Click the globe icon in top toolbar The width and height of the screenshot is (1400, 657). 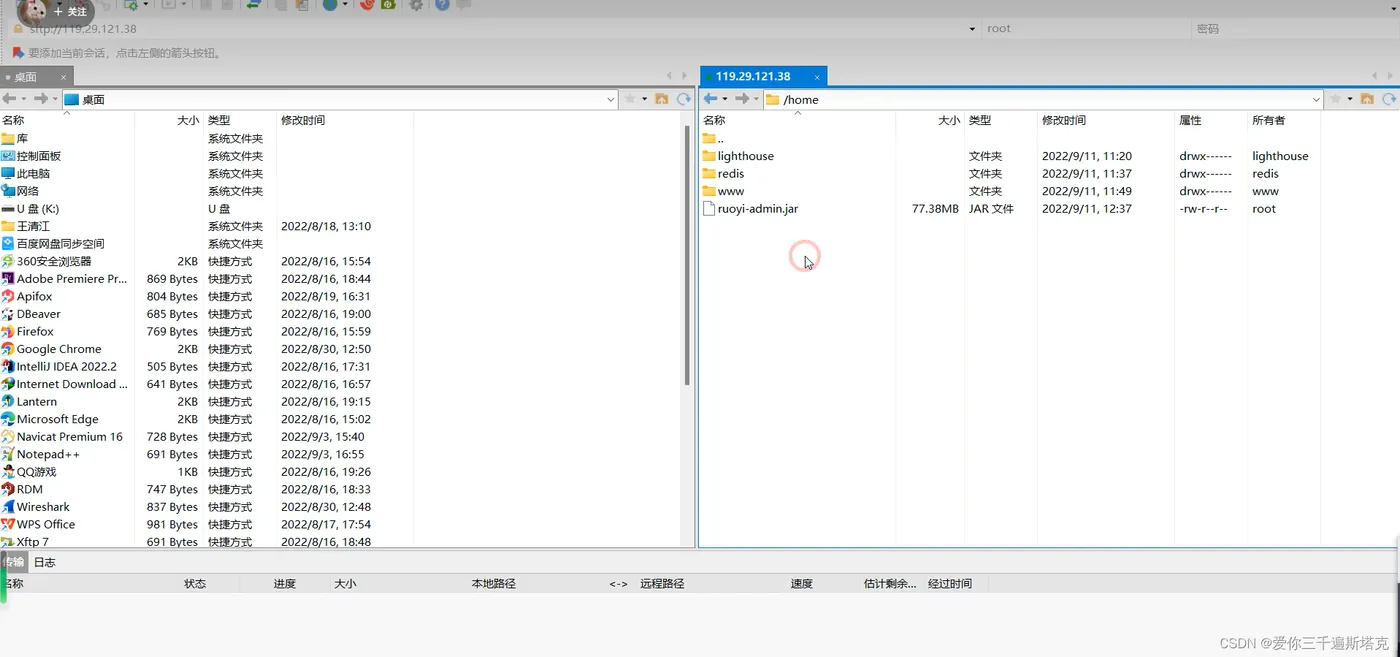(x=331, y=5)
